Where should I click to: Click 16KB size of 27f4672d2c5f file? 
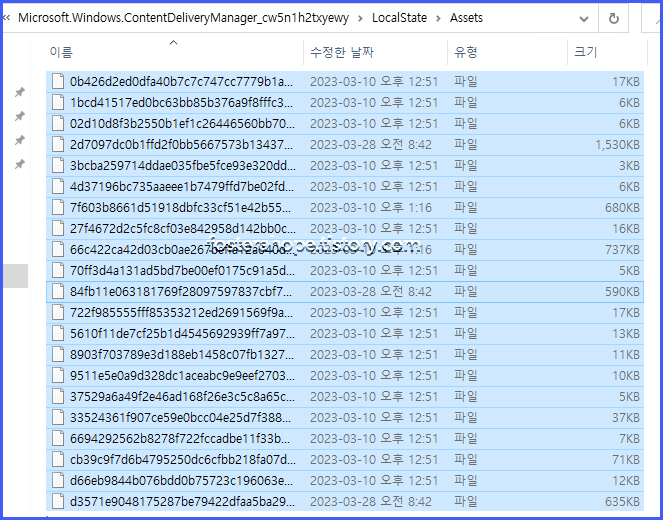(626, 229)
